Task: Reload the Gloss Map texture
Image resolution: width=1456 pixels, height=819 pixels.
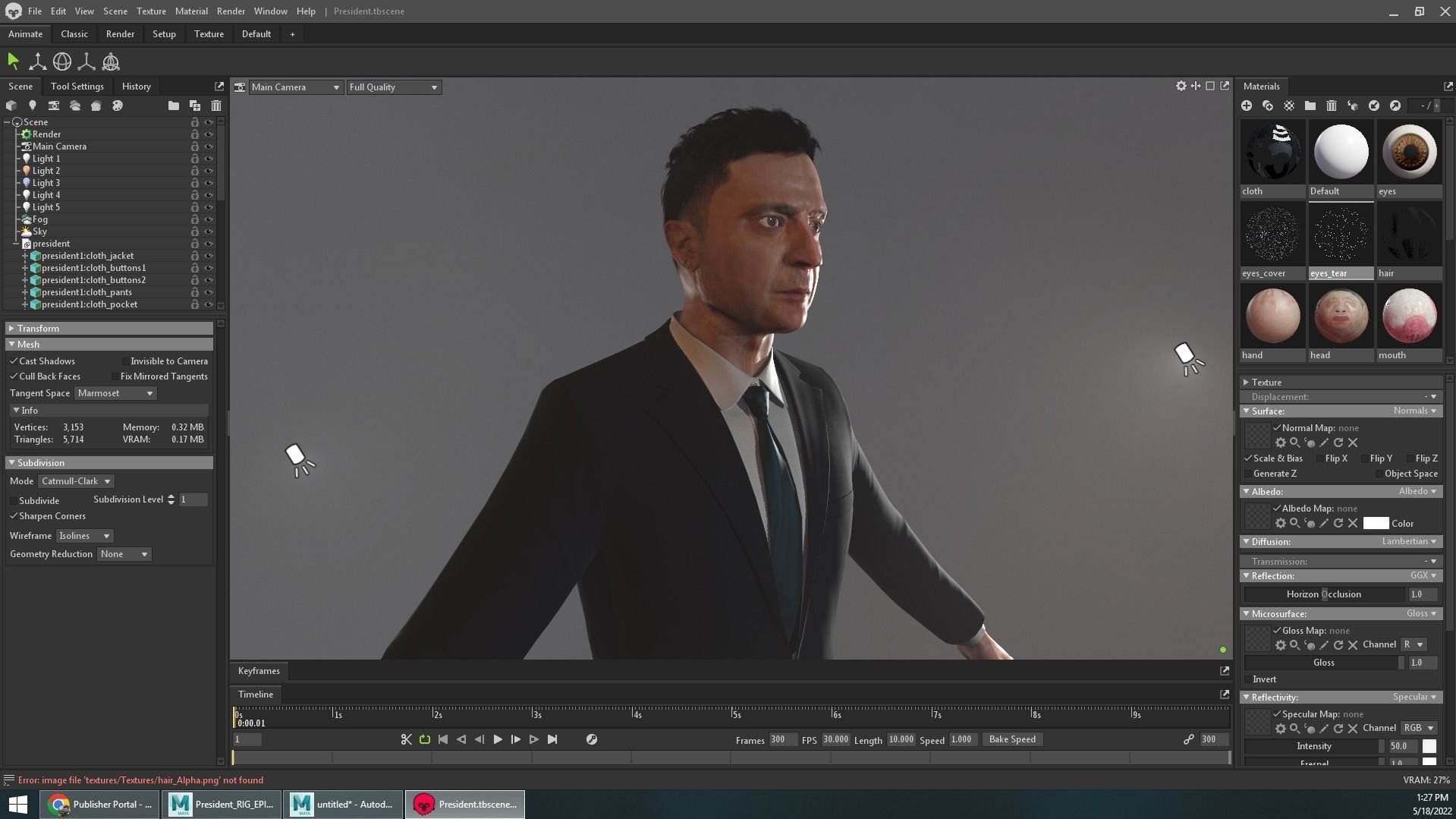Action: [1338, 644]
